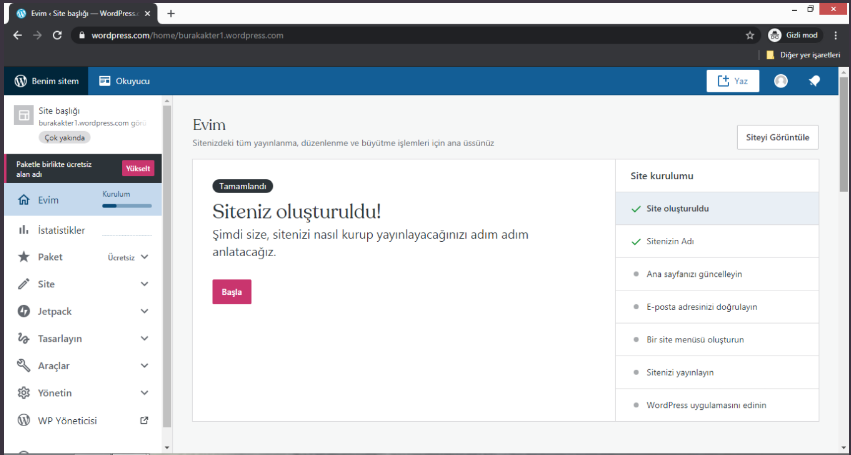Bookmark page with the star icon
The image size is (851, 455).
pos(750,34)
